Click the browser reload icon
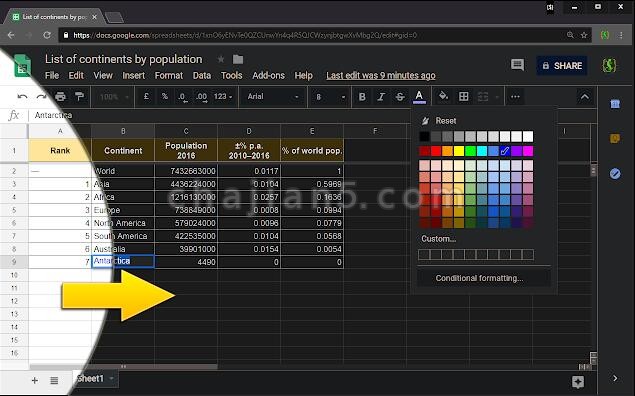 tap(47, 35)
